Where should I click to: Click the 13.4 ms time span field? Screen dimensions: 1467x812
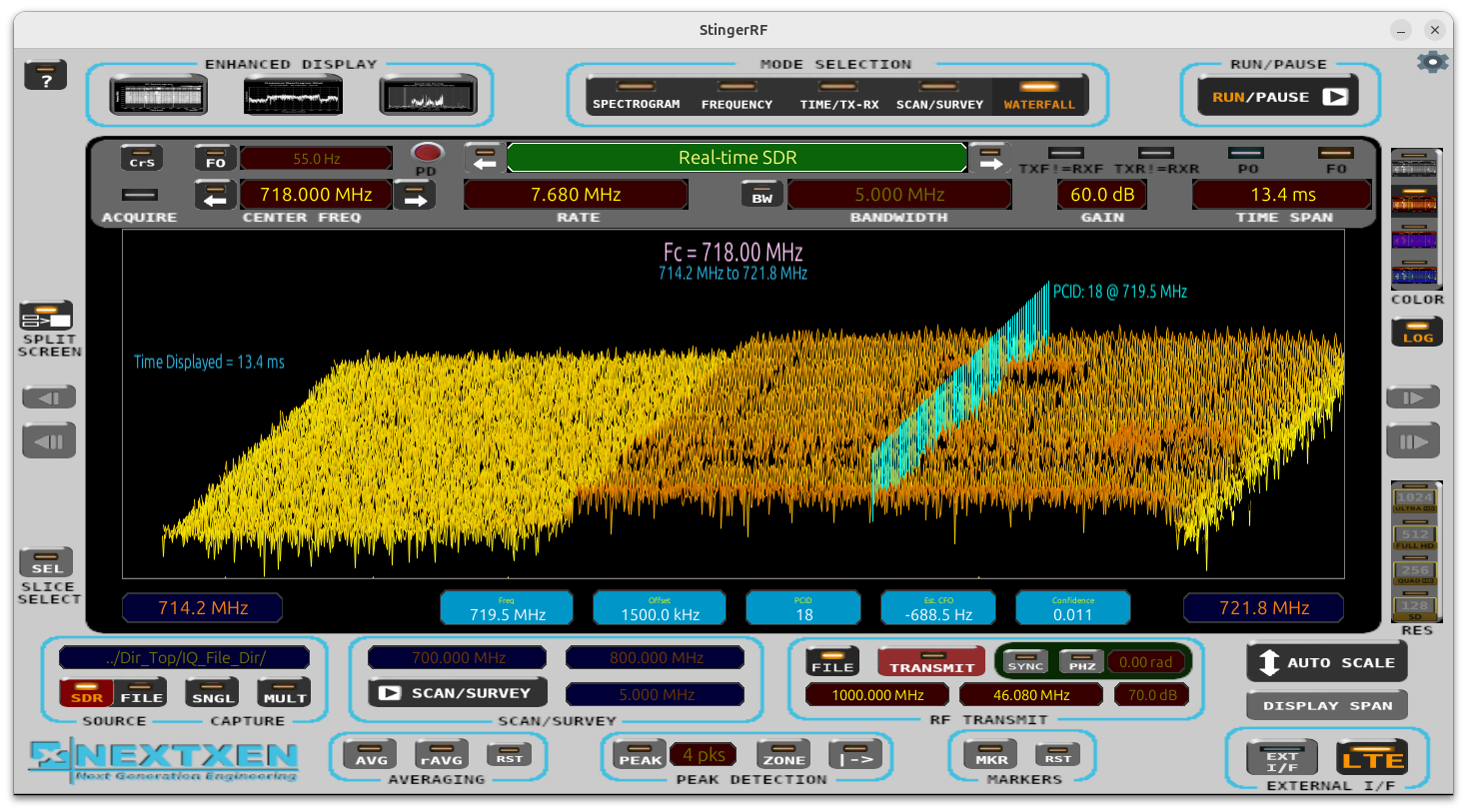click(1283, 195)
